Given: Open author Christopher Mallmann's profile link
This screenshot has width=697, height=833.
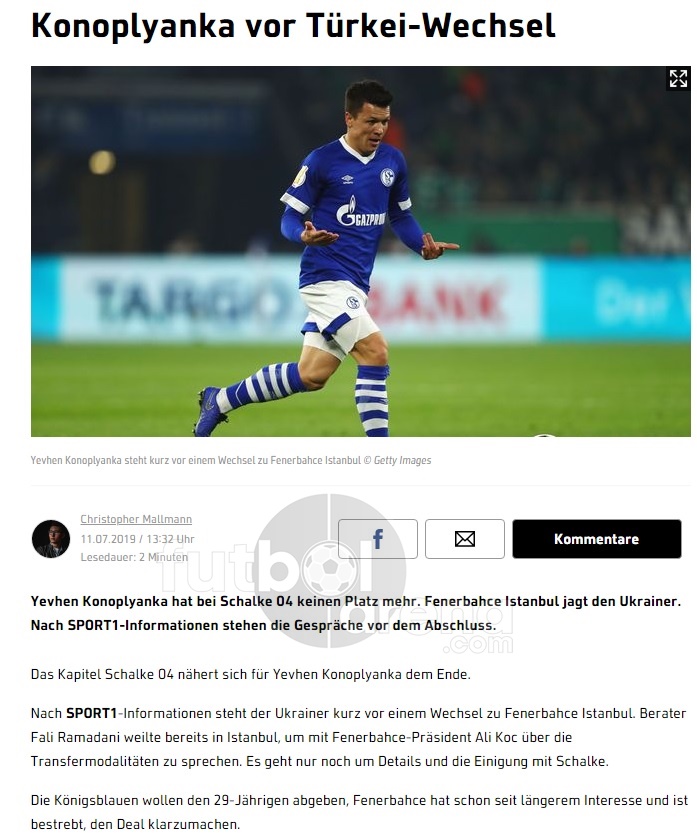Looking at the screenshot, I should (136, 519).
